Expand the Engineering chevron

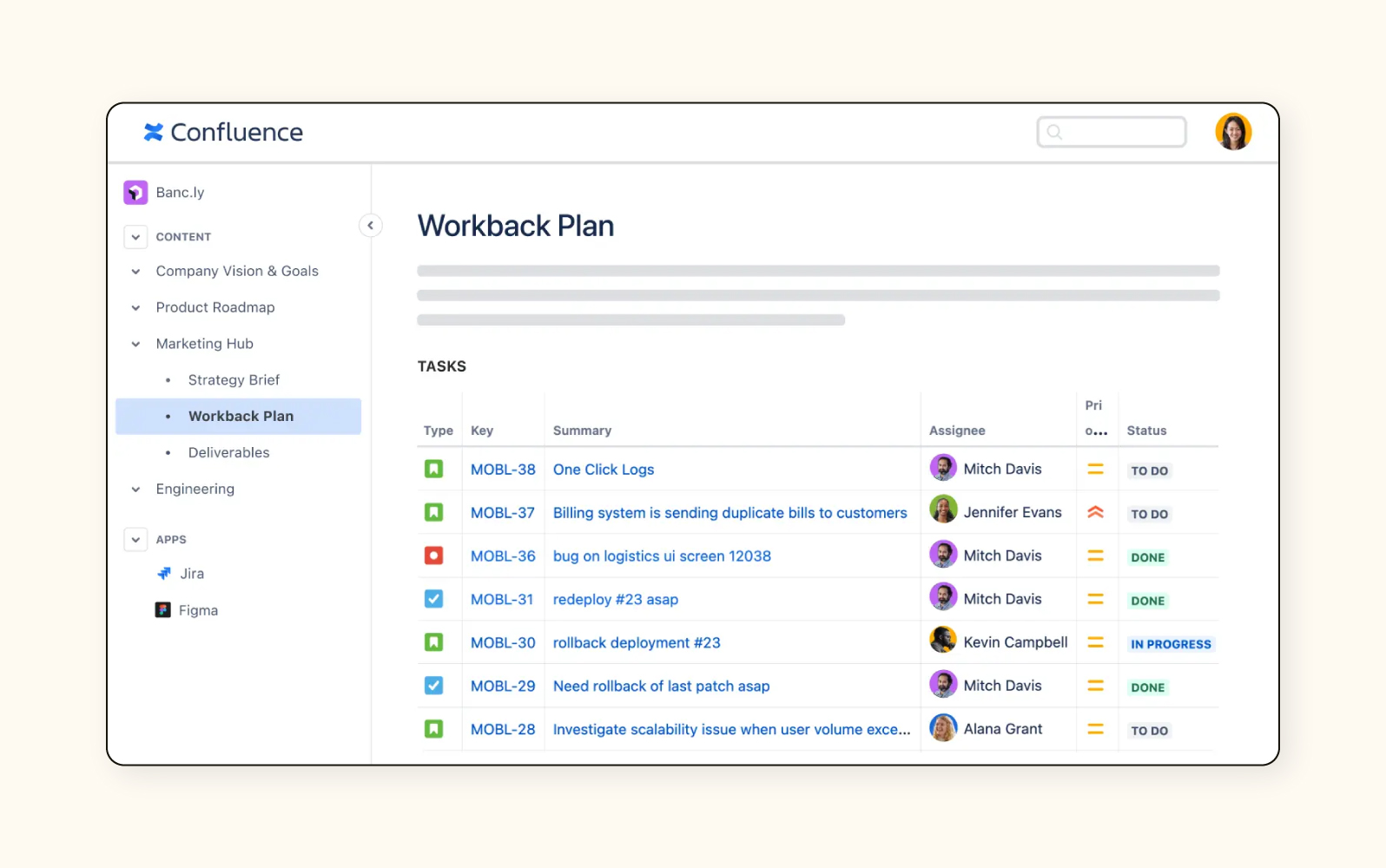click(x=135, y=490)
